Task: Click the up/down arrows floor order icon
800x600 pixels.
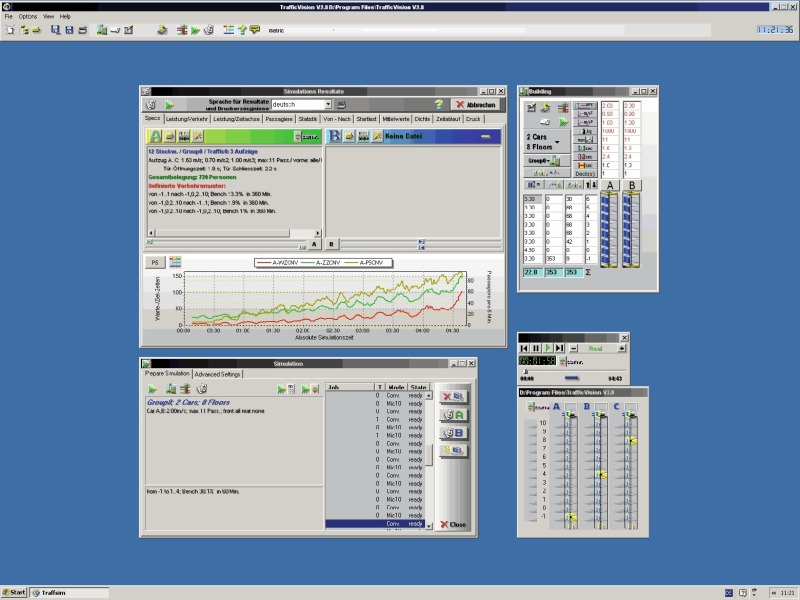Action: click(591, 185)
